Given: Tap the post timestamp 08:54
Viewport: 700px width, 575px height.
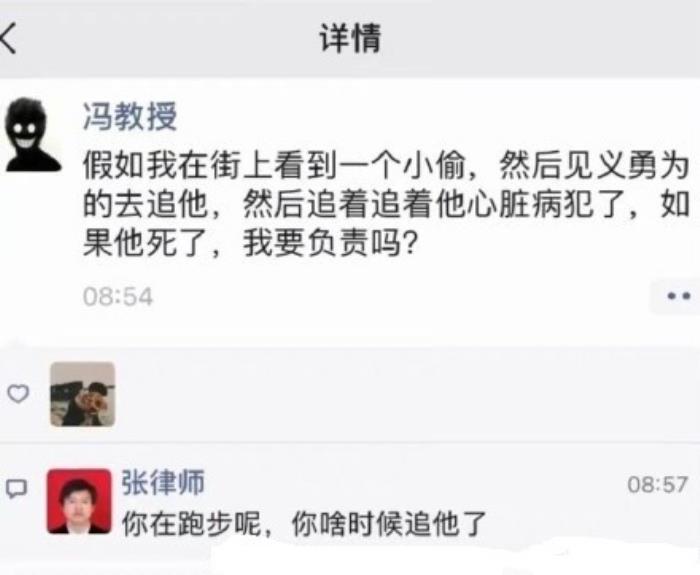Looking at the screenshot, I should tap(118, 296).
